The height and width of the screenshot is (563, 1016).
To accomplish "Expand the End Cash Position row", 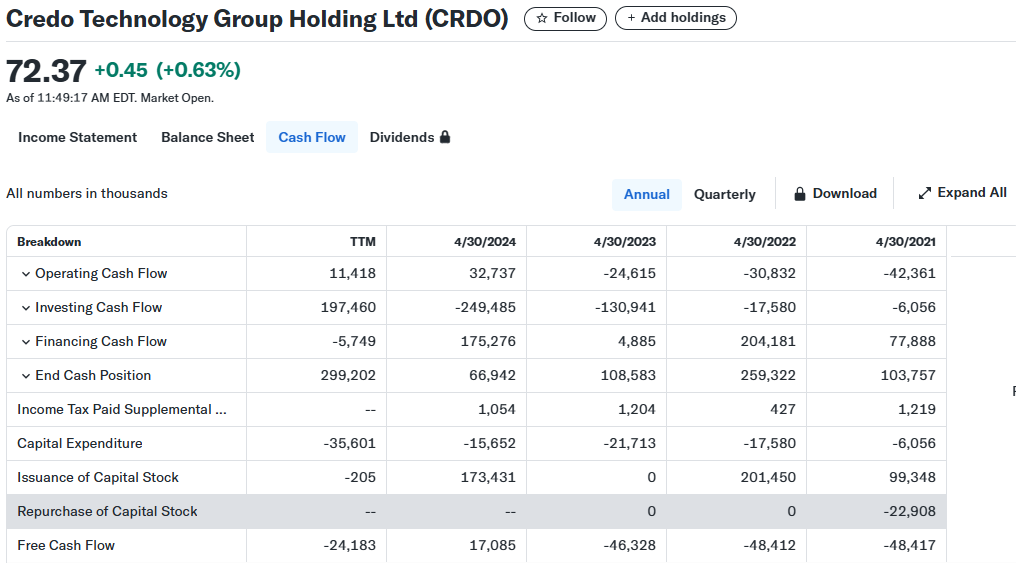I will click(26, 376).
